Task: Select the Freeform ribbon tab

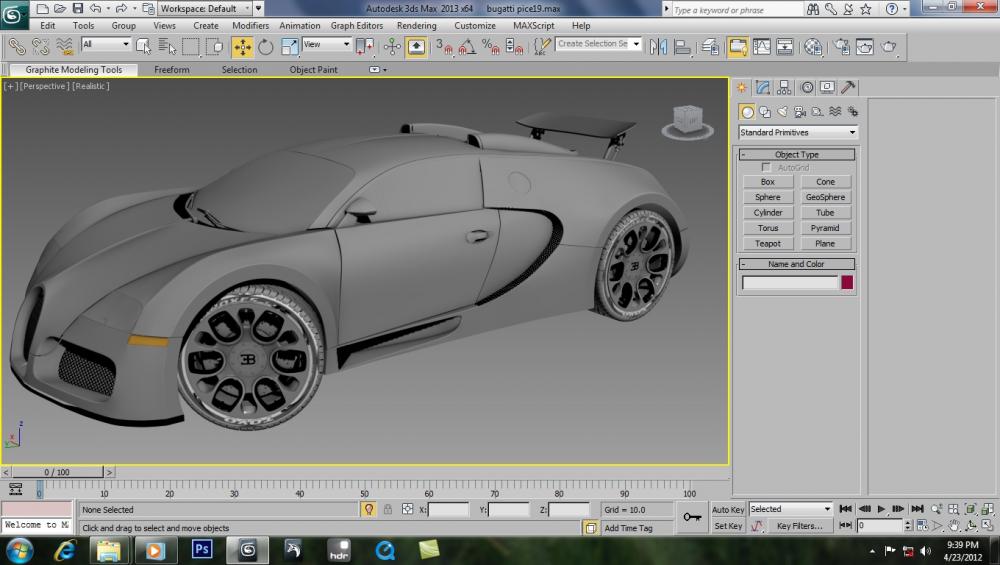Action: tap(172, 70)
